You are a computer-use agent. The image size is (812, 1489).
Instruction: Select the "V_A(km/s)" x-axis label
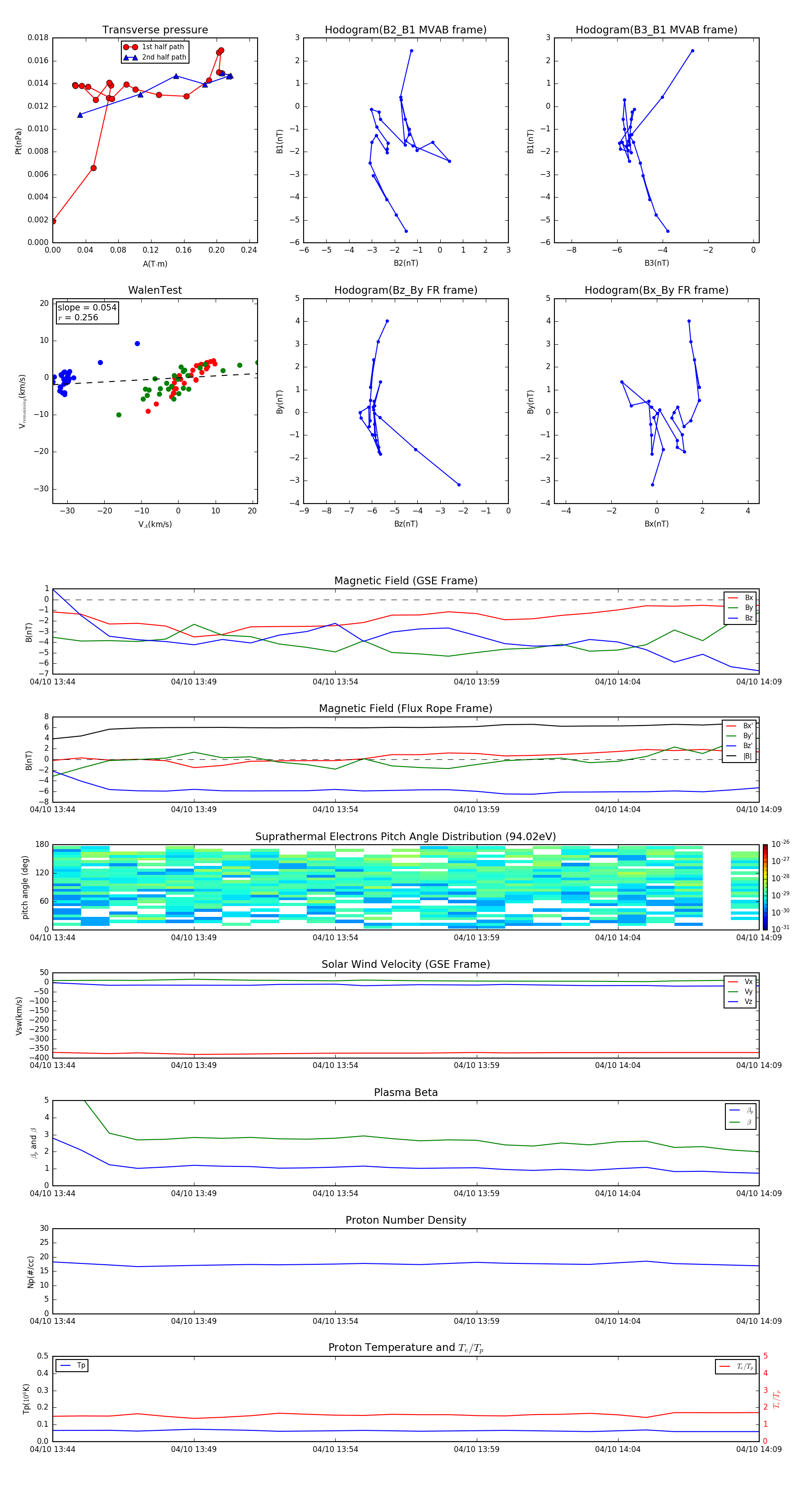pyautogui.click(x=155, y=524)
